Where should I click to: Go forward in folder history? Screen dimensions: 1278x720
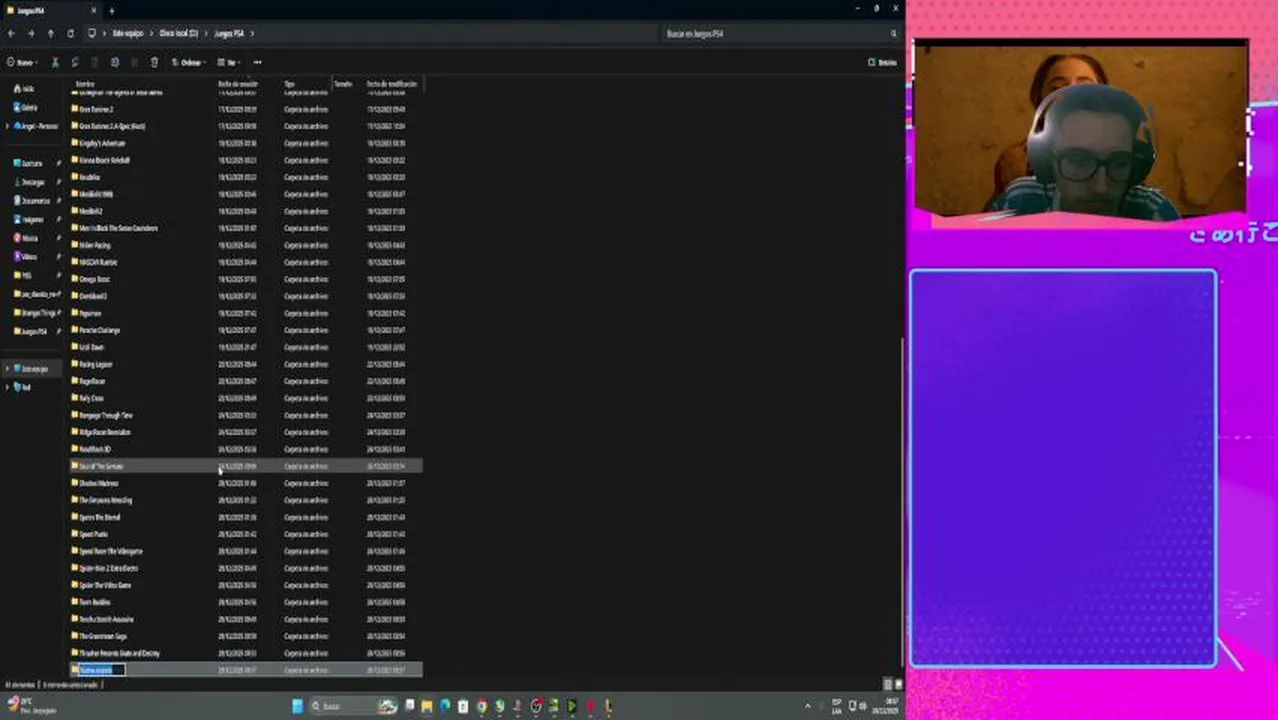pyautogui.click(x=31, y=33)
